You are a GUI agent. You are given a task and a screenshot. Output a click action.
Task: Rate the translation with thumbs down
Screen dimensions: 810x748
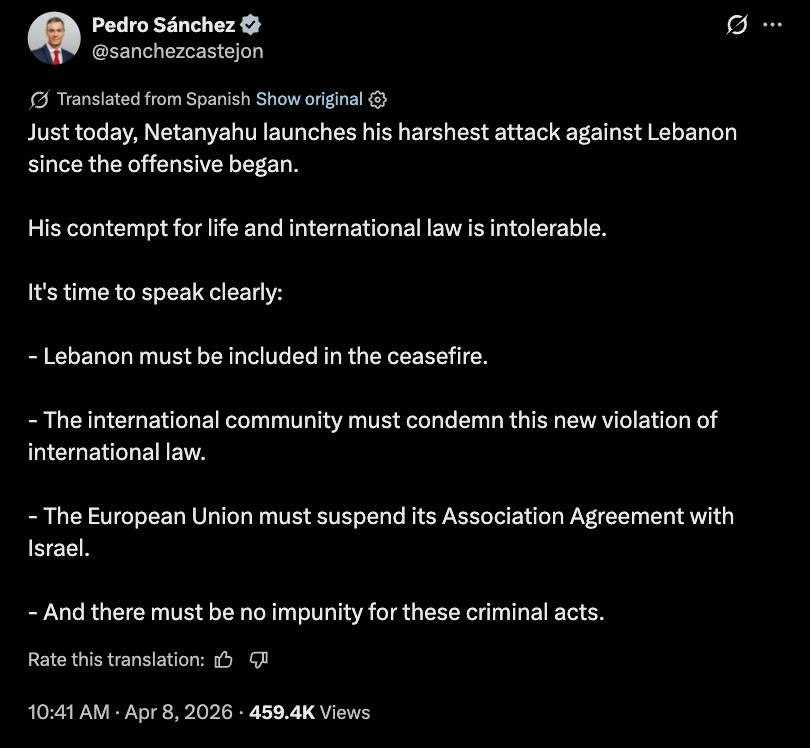258,659
